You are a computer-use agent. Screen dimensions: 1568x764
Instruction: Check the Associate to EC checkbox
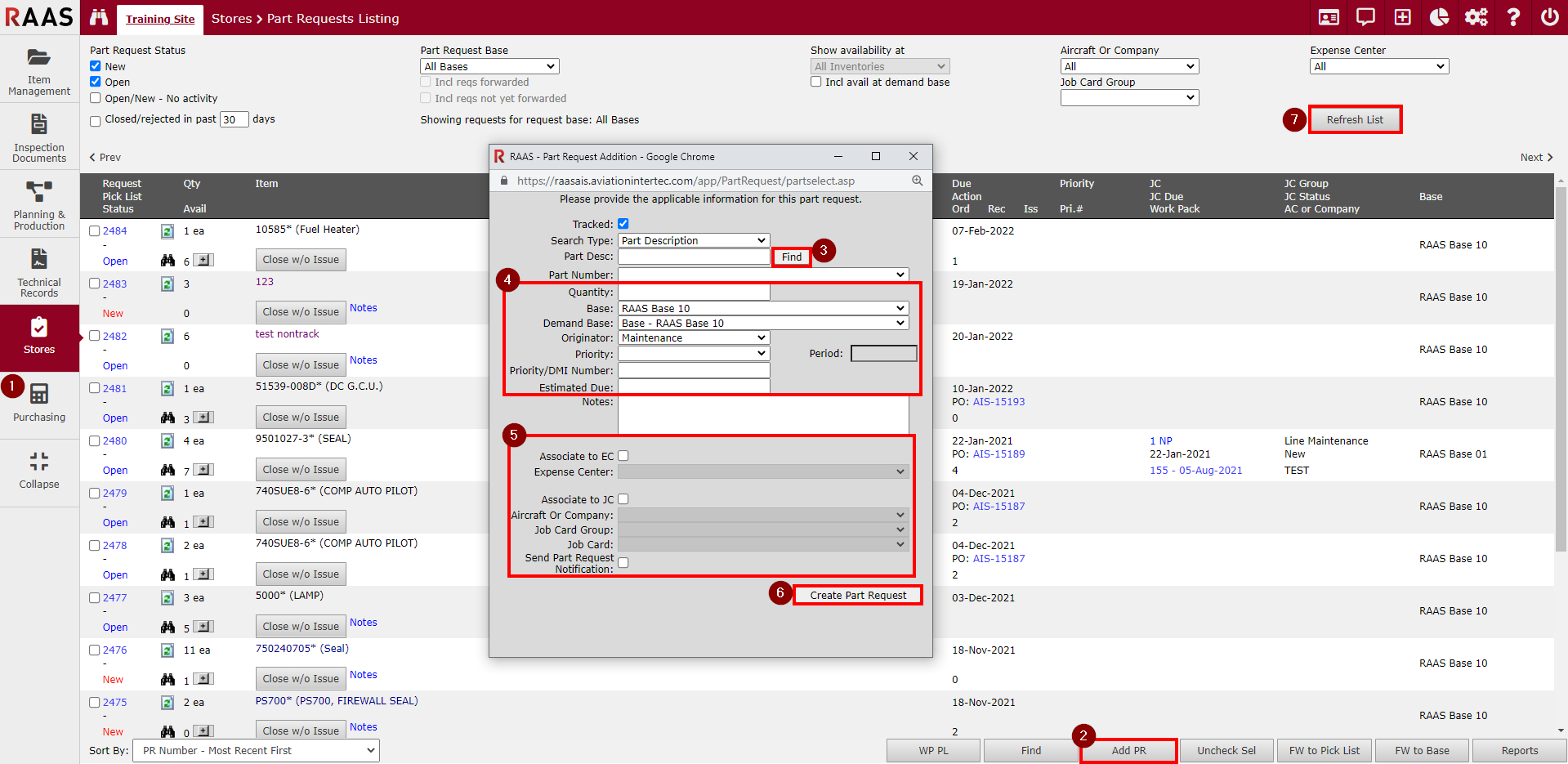click(x=623, y=455)
